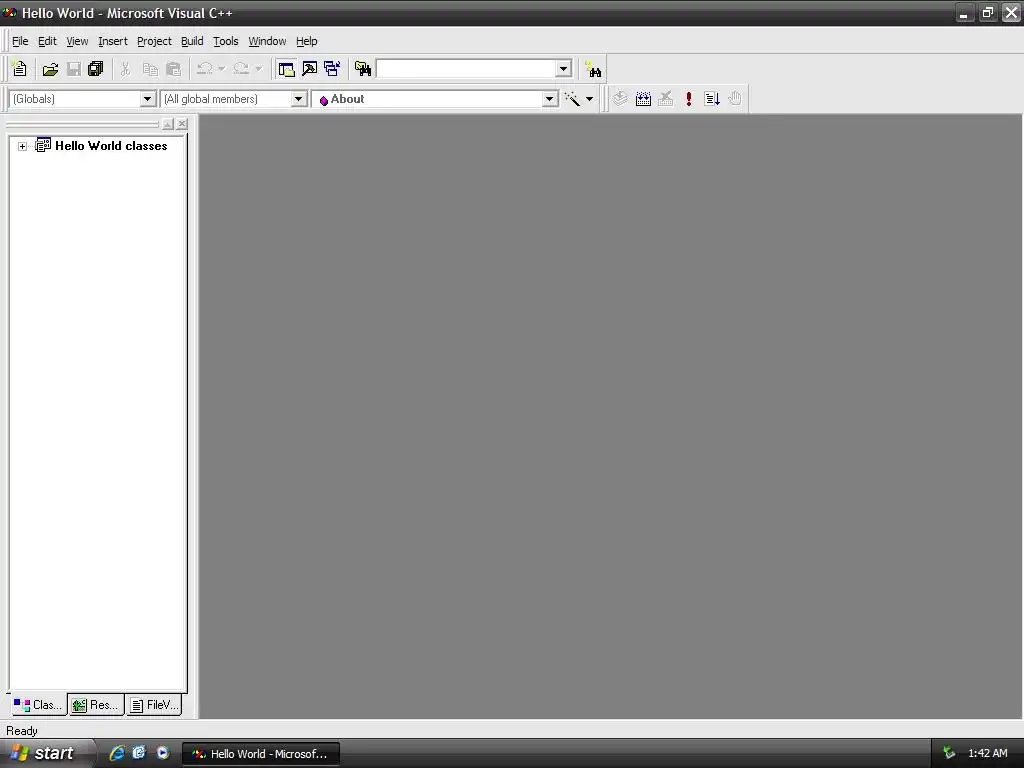Viewport: 1024px width, 768px height.
Task: Click the Windows start button
Action: [46, 753]
